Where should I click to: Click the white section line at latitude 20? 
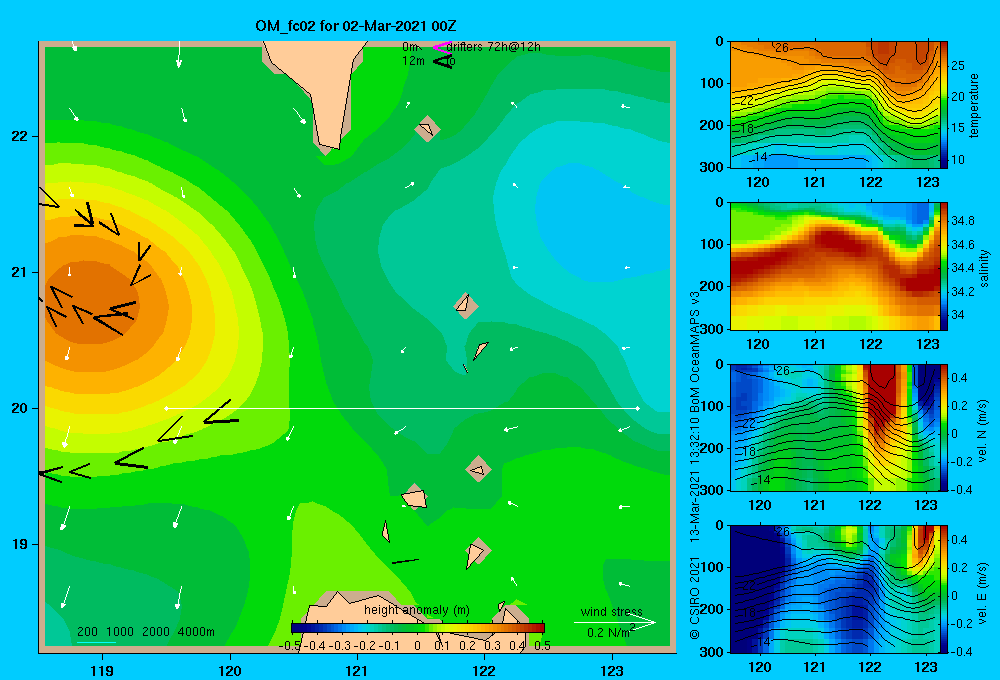click(402, 408)
